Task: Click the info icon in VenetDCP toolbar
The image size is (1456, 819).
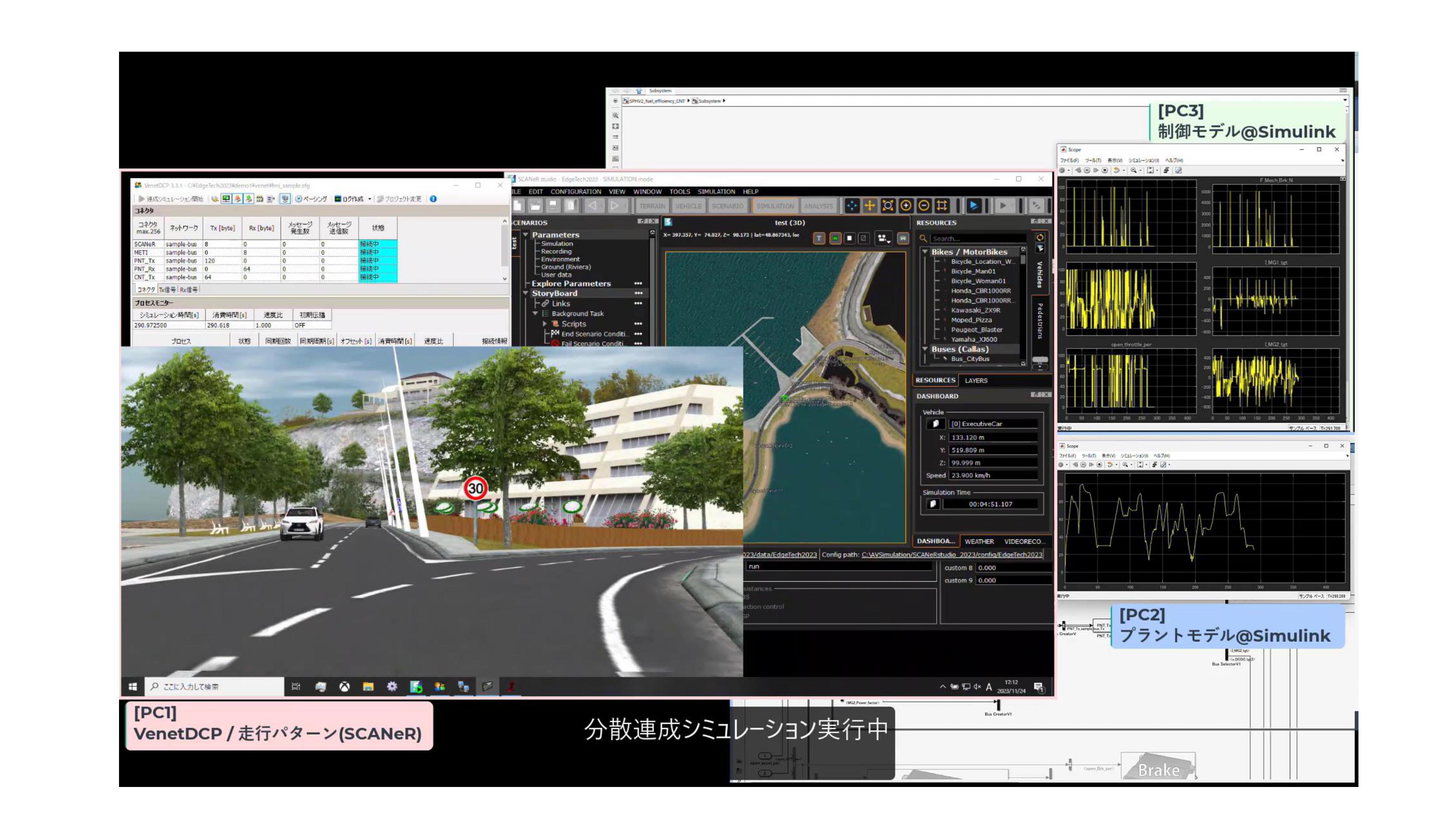Action: 433,199
